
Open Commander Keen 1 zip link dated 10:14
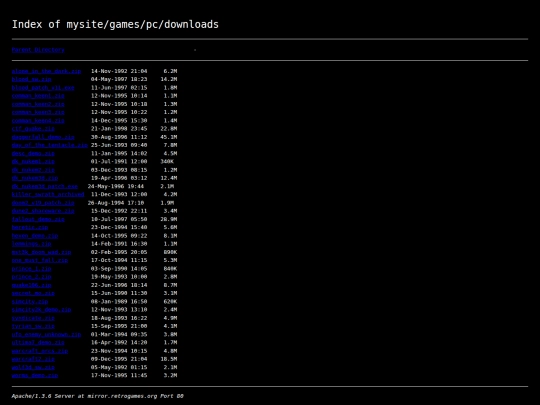(x=38, y=96)
